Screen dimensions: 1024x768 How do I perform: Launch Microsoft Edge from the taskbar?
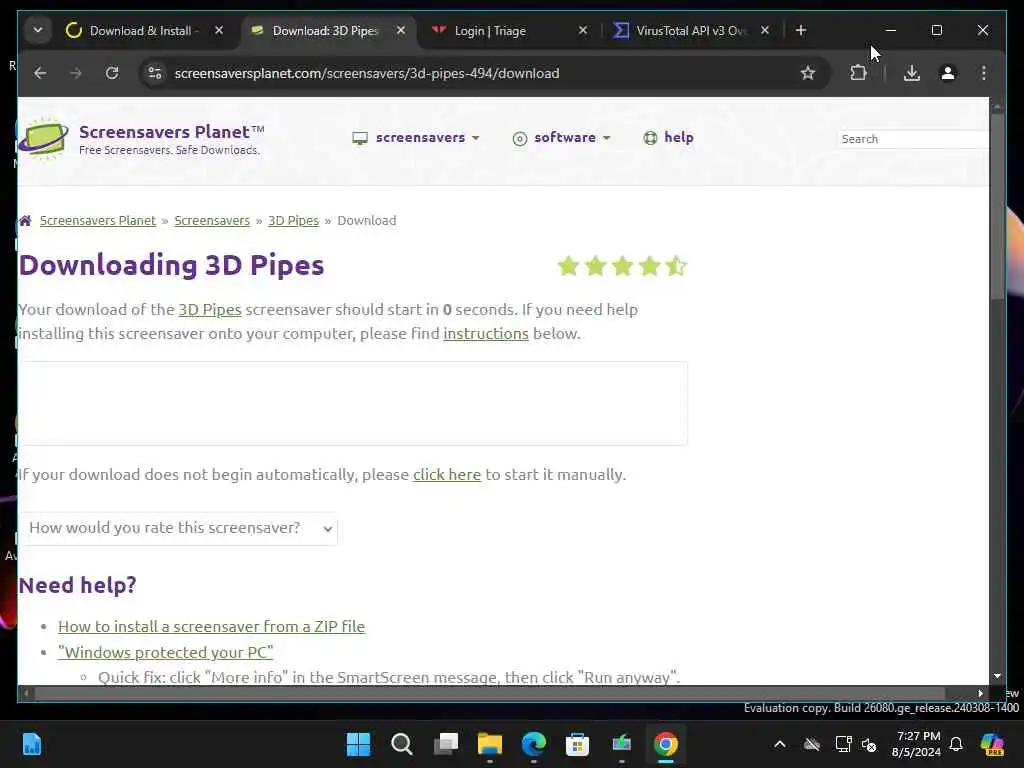534,744
